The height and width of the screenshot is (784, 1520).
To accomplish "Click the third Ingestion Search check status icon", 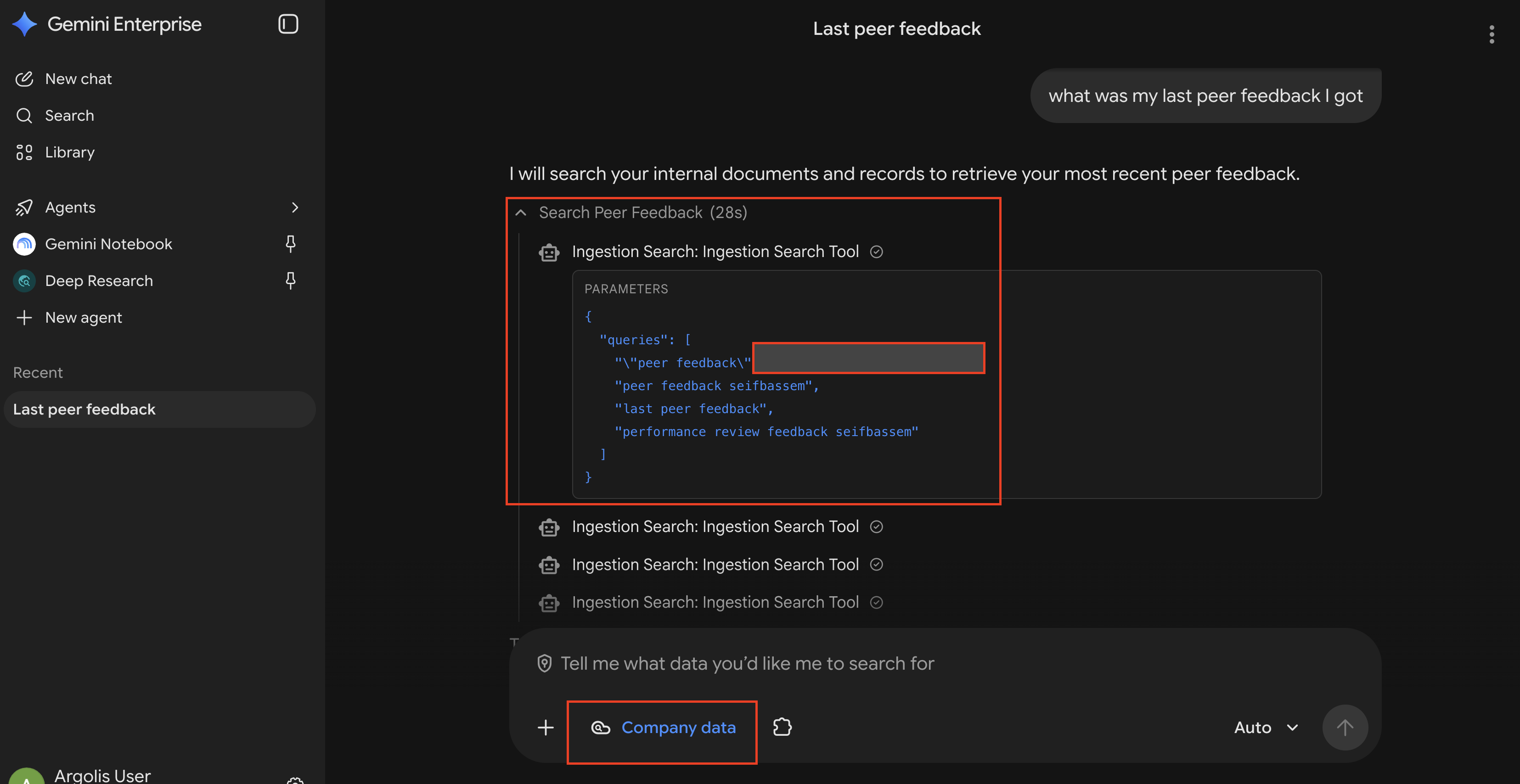I will [876, 565].
